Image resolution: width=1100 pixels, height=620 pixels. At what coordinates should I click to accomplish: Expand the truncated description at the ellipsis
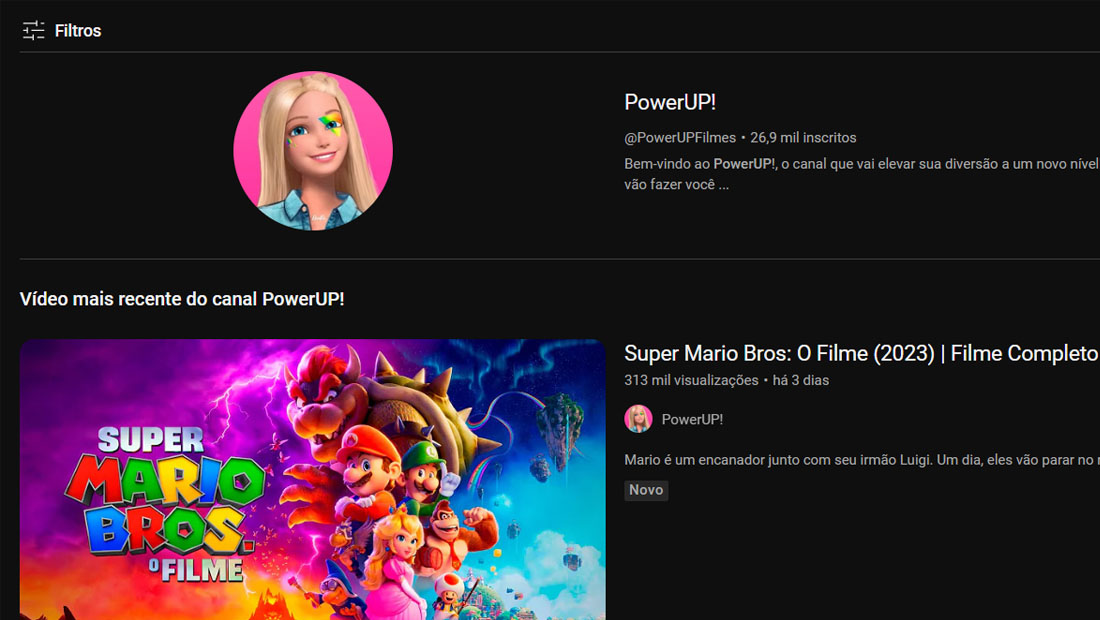(x=723, y=185)
